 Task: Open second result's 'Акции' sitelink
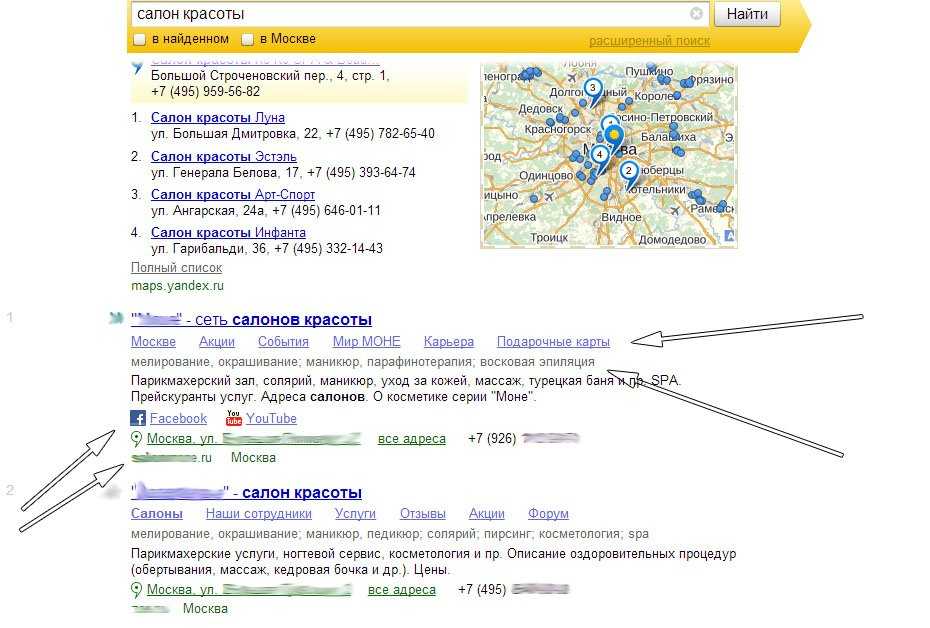[486, 514]
